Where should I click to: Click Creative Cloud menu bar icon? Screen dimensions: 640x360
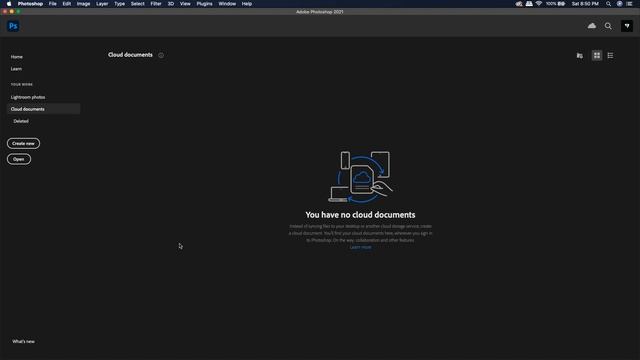coord(519,4)
